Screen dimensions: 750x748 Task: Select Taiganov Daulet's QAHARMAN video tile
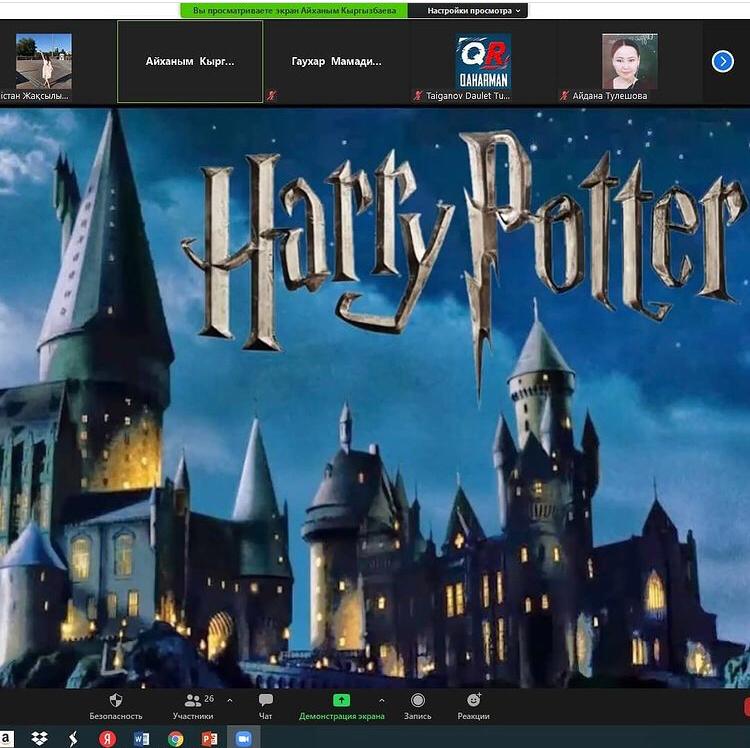click(483, 62)
